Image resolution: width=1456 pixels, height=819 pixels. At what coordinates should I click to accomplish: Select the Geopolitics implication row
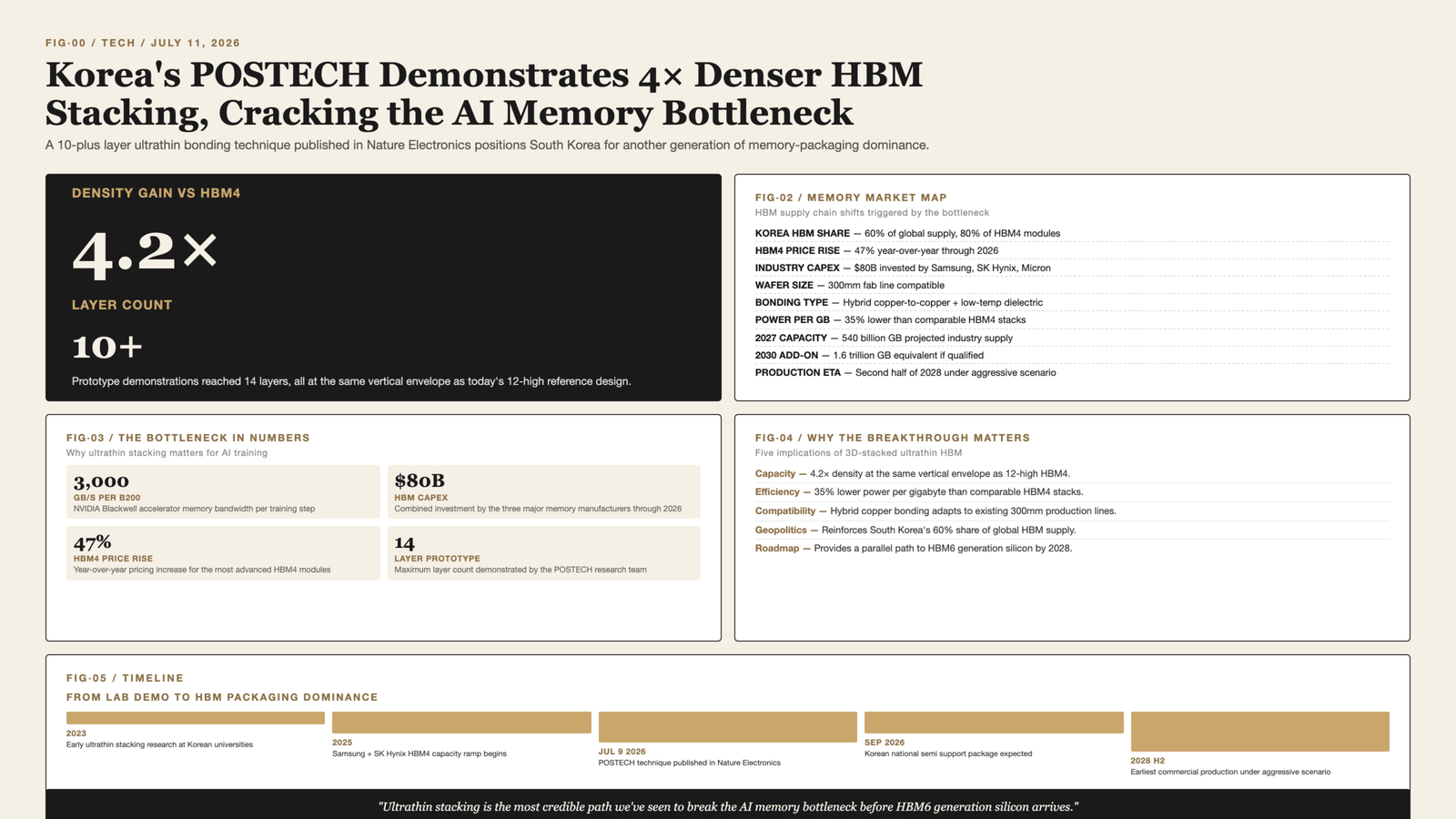[x=1072, y=530]
